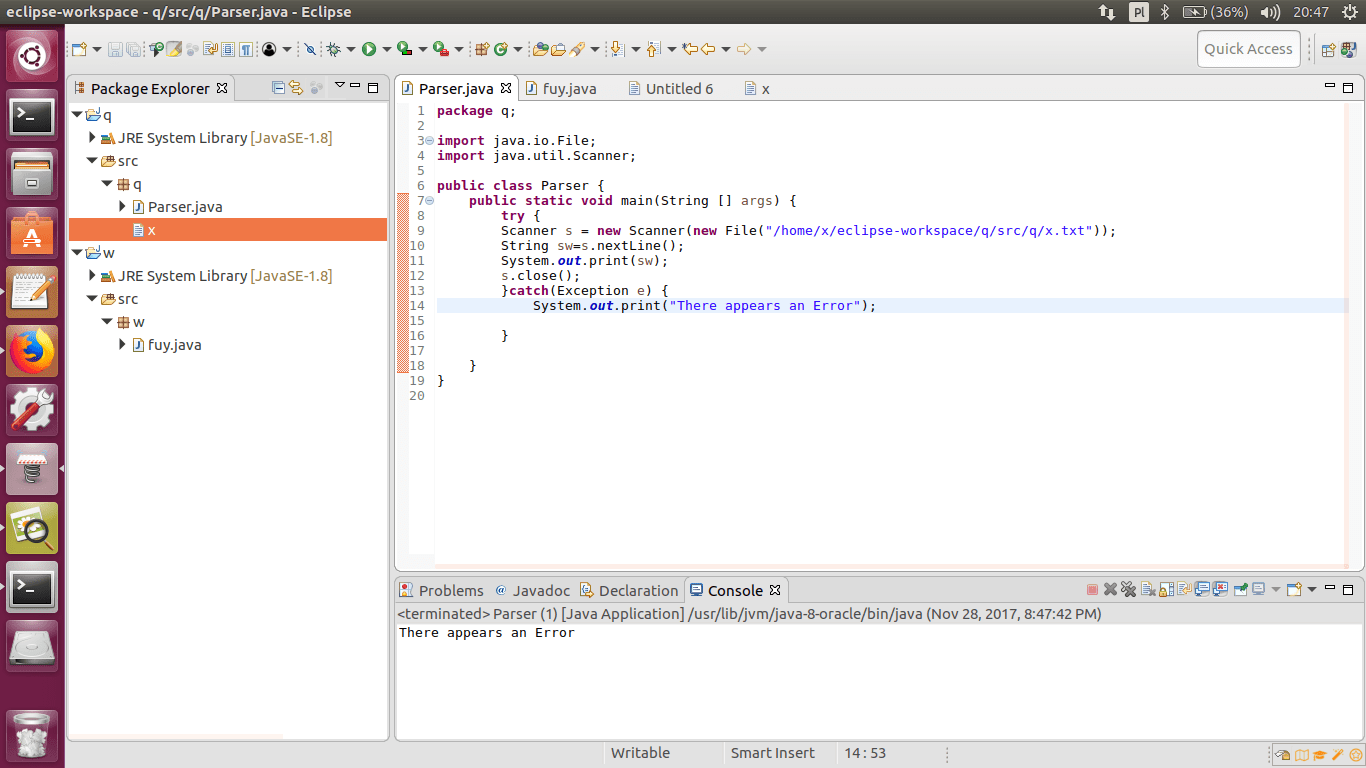This screenshot has height=768, width=1366.
Task: Click the Debug bug icon in toolbar
Action: (x=333, y=49)
